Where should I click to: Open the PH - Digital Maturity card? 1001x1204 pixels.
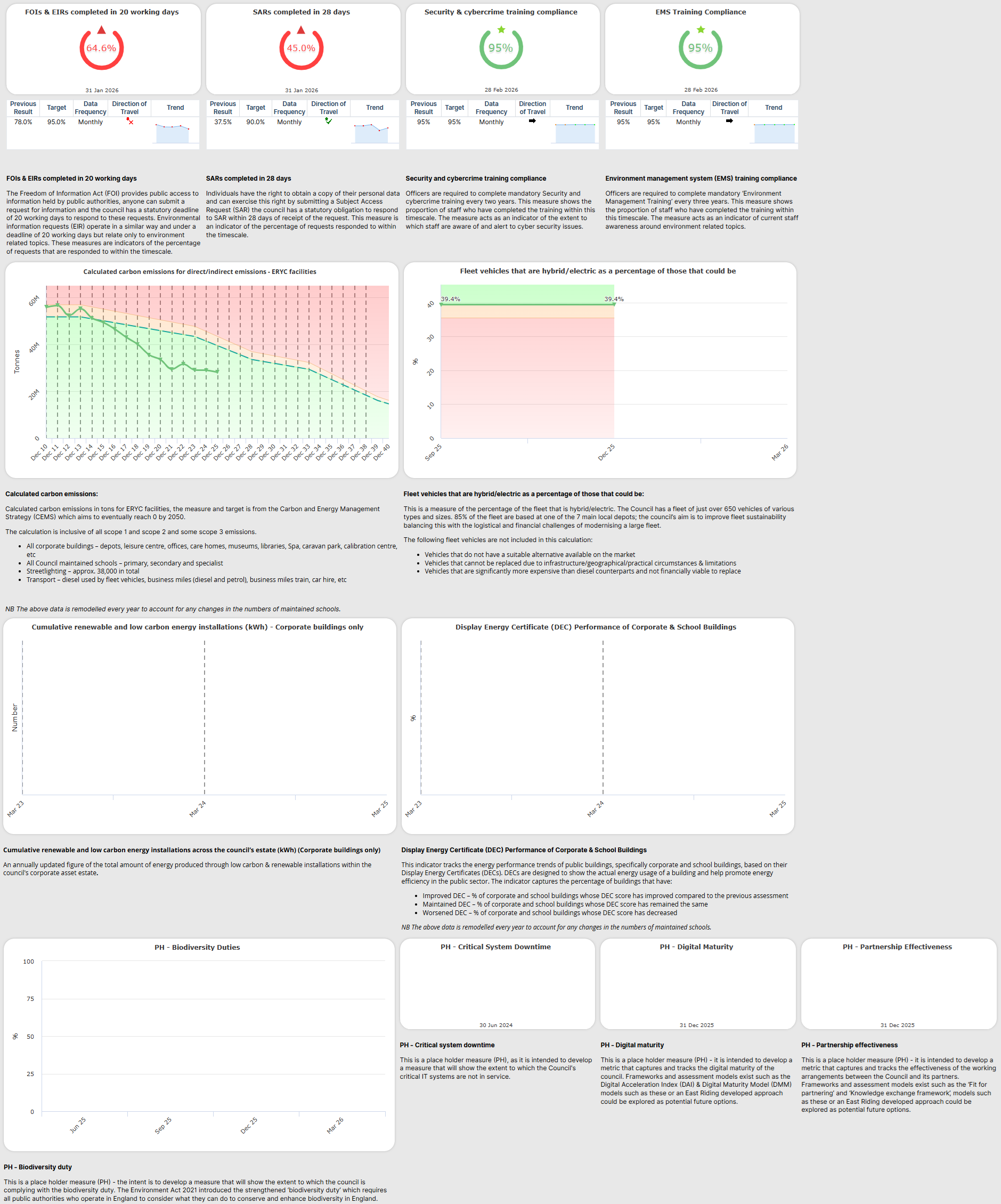click(x=697, y=983)
